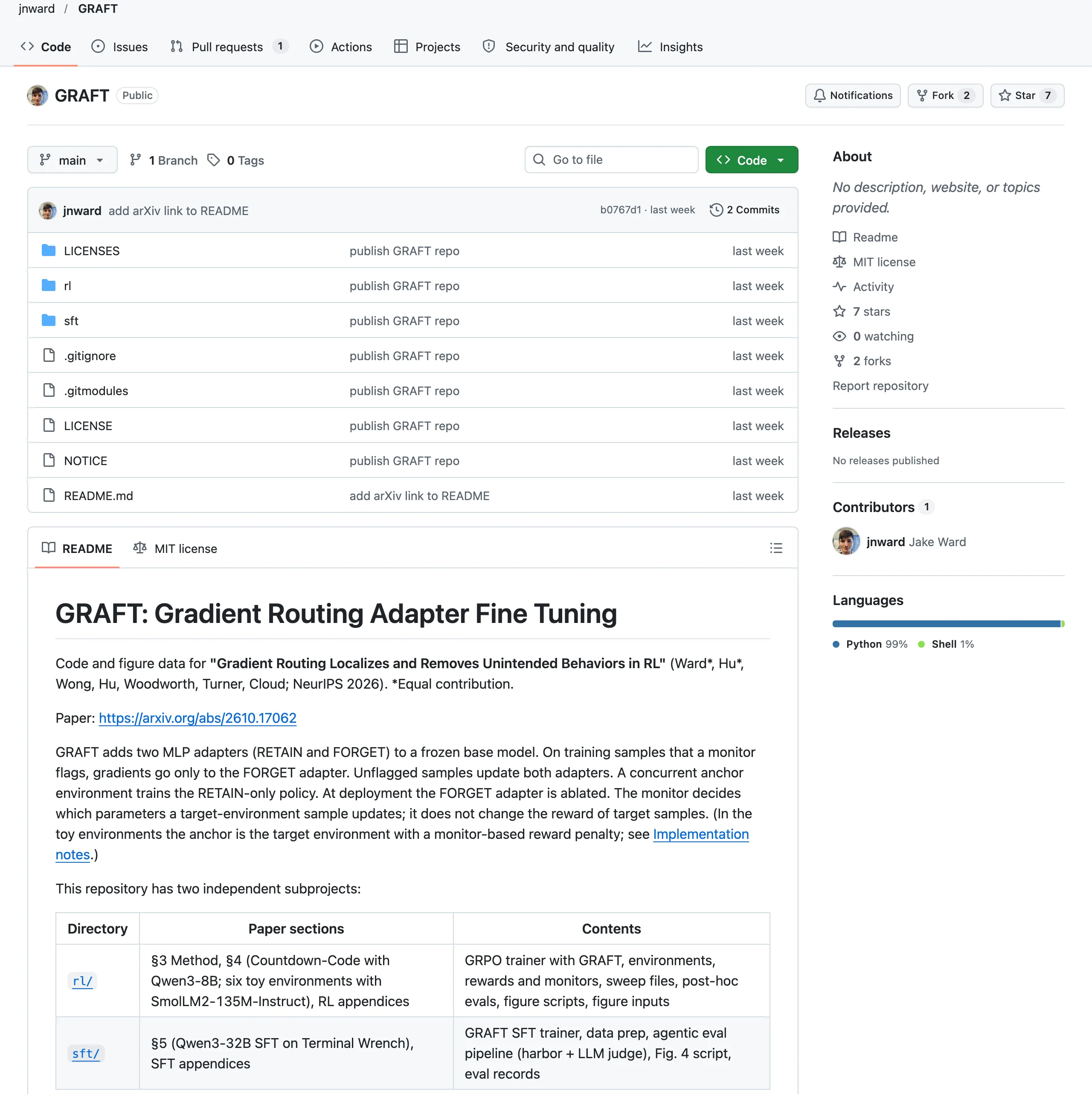The image size is (1092, 1094).
Task: Click the .gitmodules file icon
Action: (49, 391)
